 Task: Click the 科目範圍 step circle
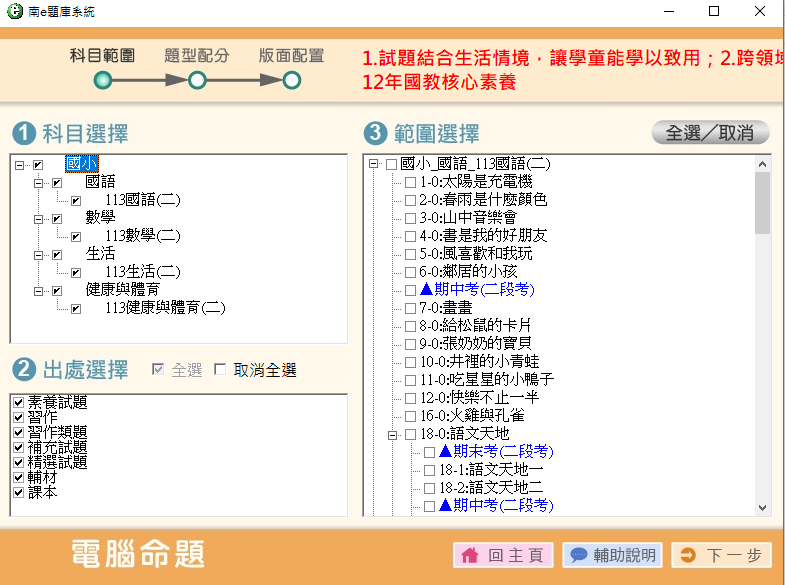(x=102, y=80)
